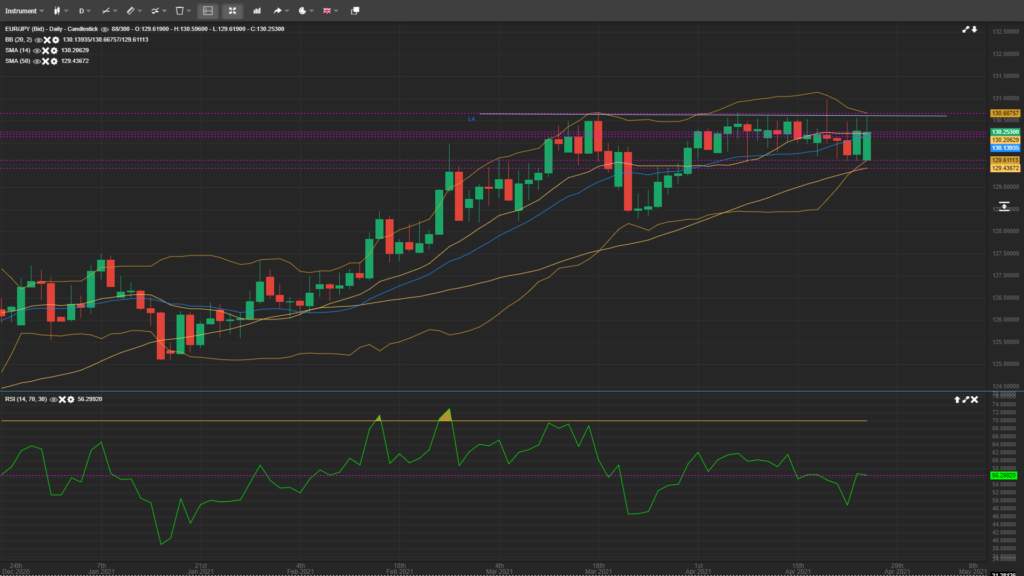Open the share arrow dropdown

click(x=287, y=11)
